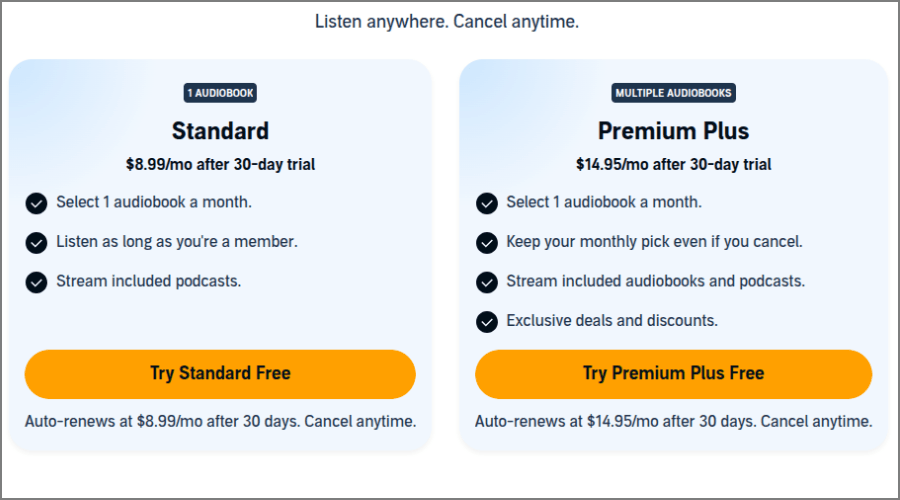
Task: Click the '$14.95/mo after 30-day trial' price text
Action: 673,164
